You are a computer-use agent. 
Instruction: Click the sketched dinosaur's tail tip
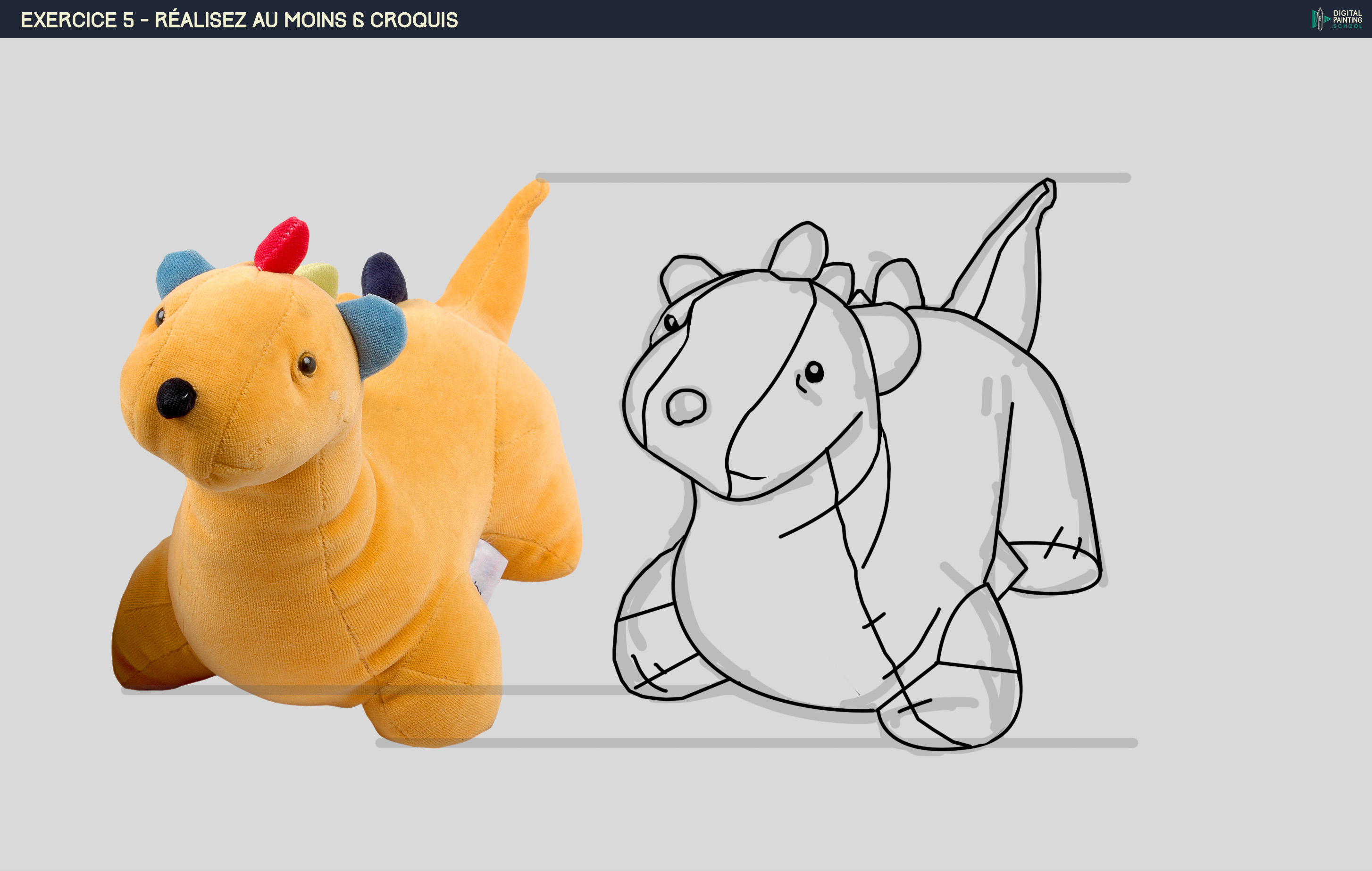coord(1048,188)
